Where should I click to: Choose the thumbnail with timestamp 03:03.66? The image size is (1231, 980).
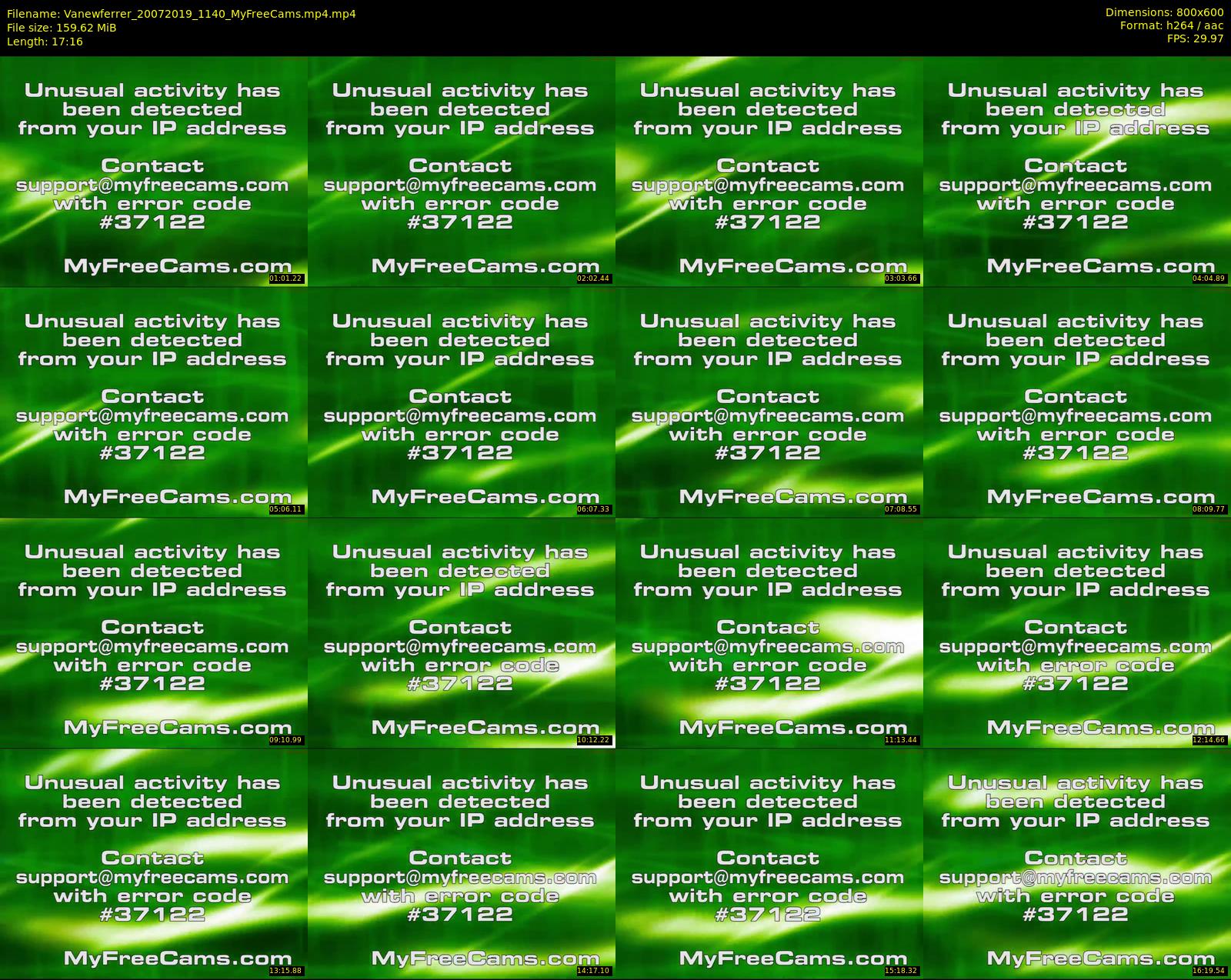[x=769, y=171]
